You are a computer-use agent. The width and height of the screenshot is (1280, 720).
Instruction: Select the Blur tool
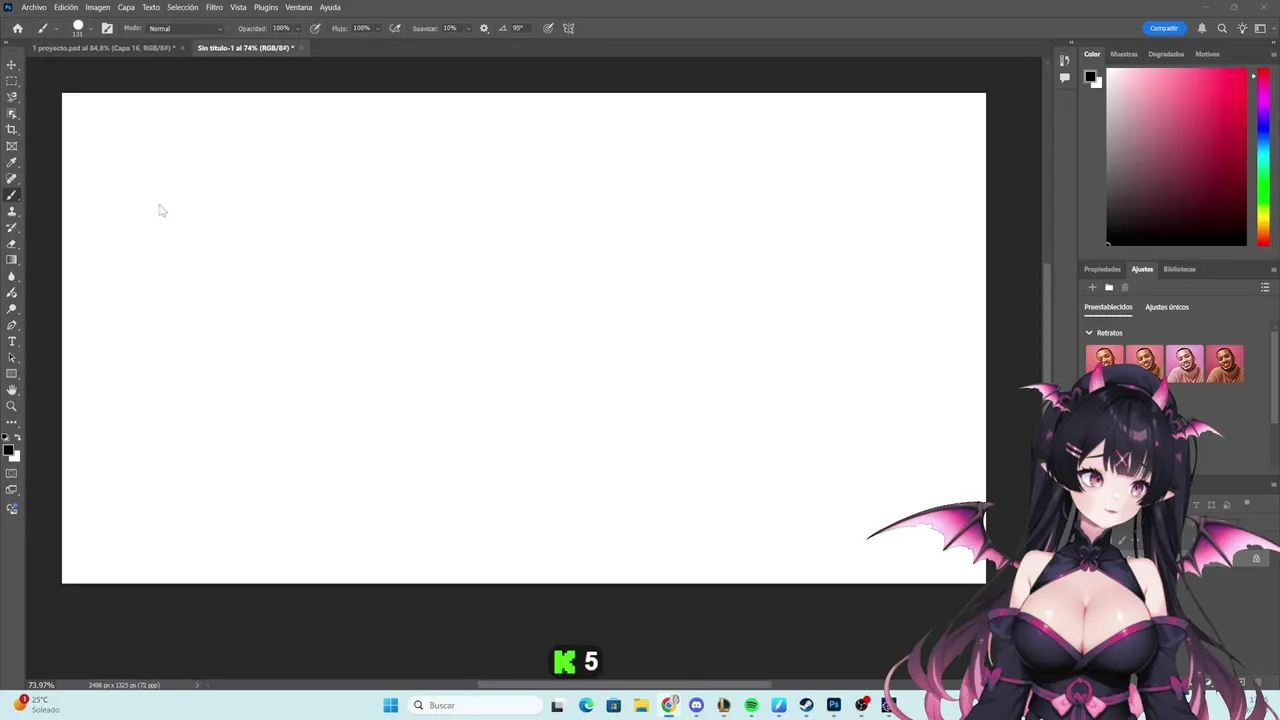pos(12,276)
